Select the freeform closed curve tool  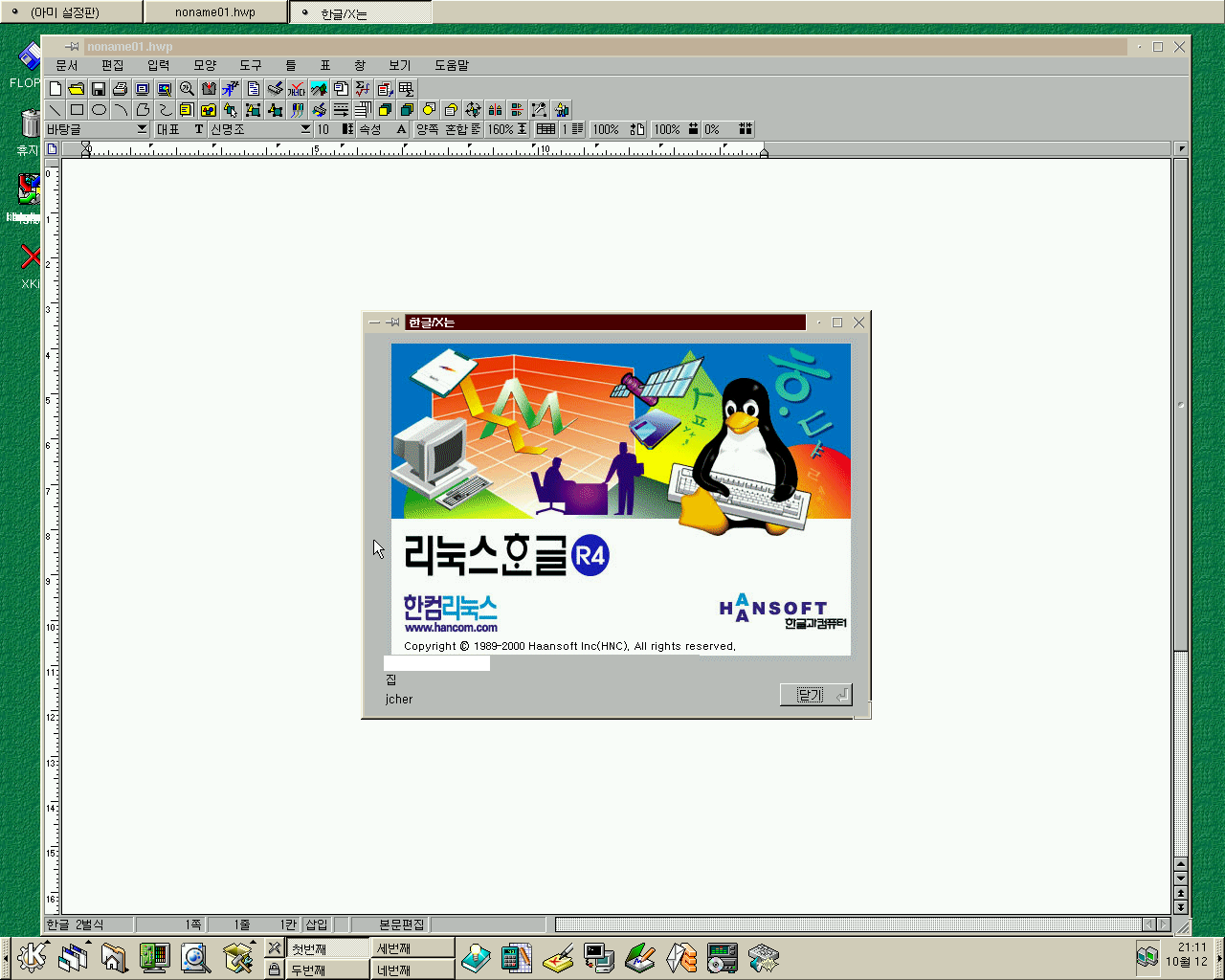143,109
